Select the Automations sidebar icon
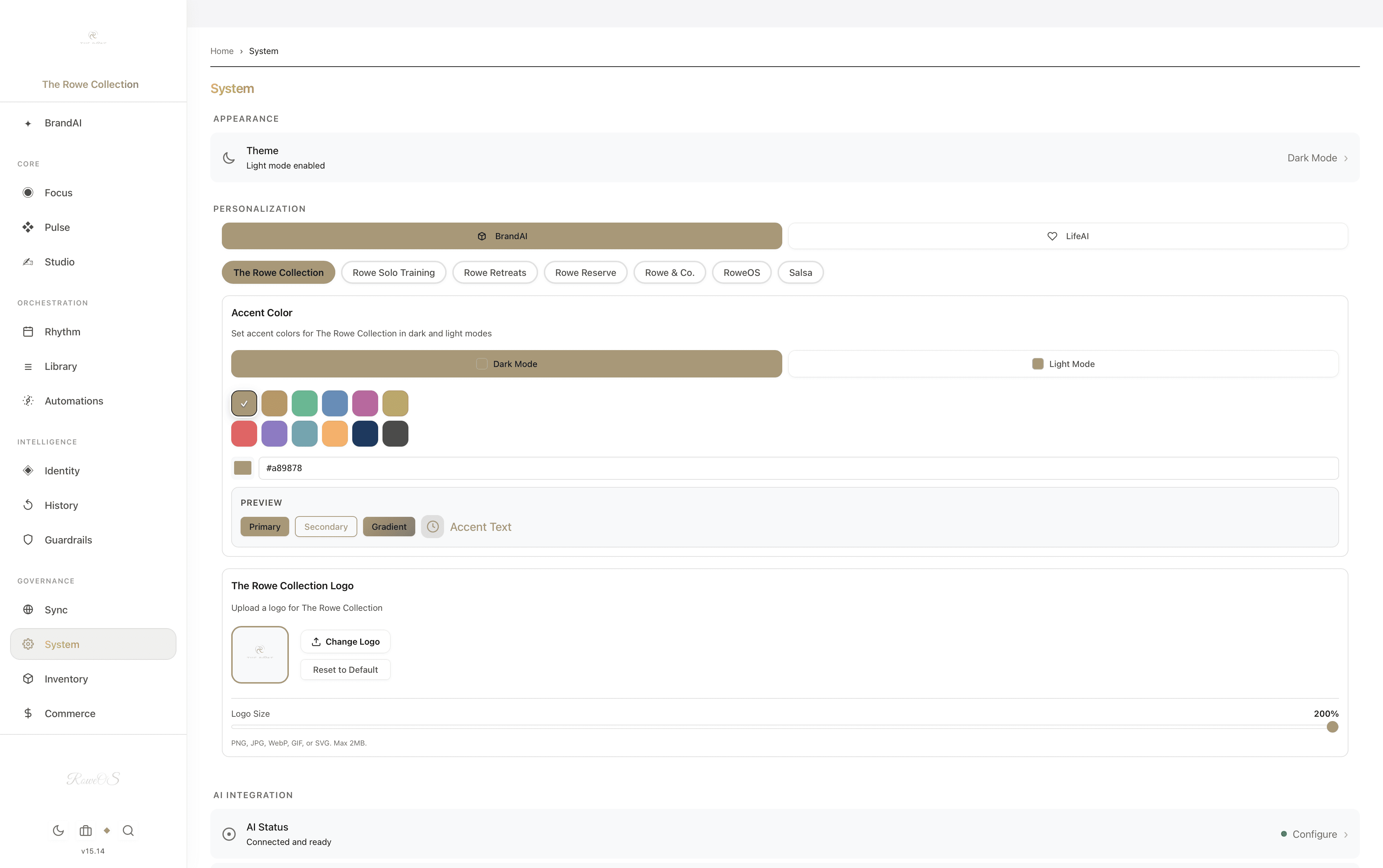This screenshot has width=1383, height=868. pos(28,400)
